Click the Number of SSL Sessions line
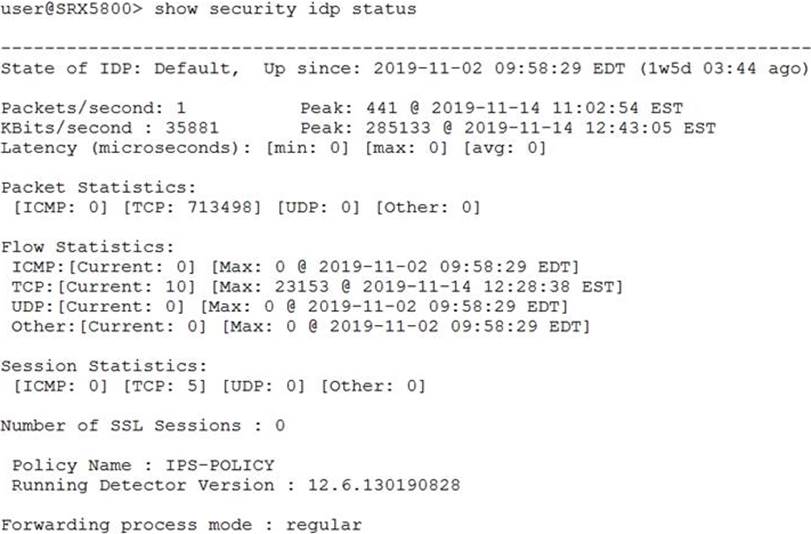 143,426
